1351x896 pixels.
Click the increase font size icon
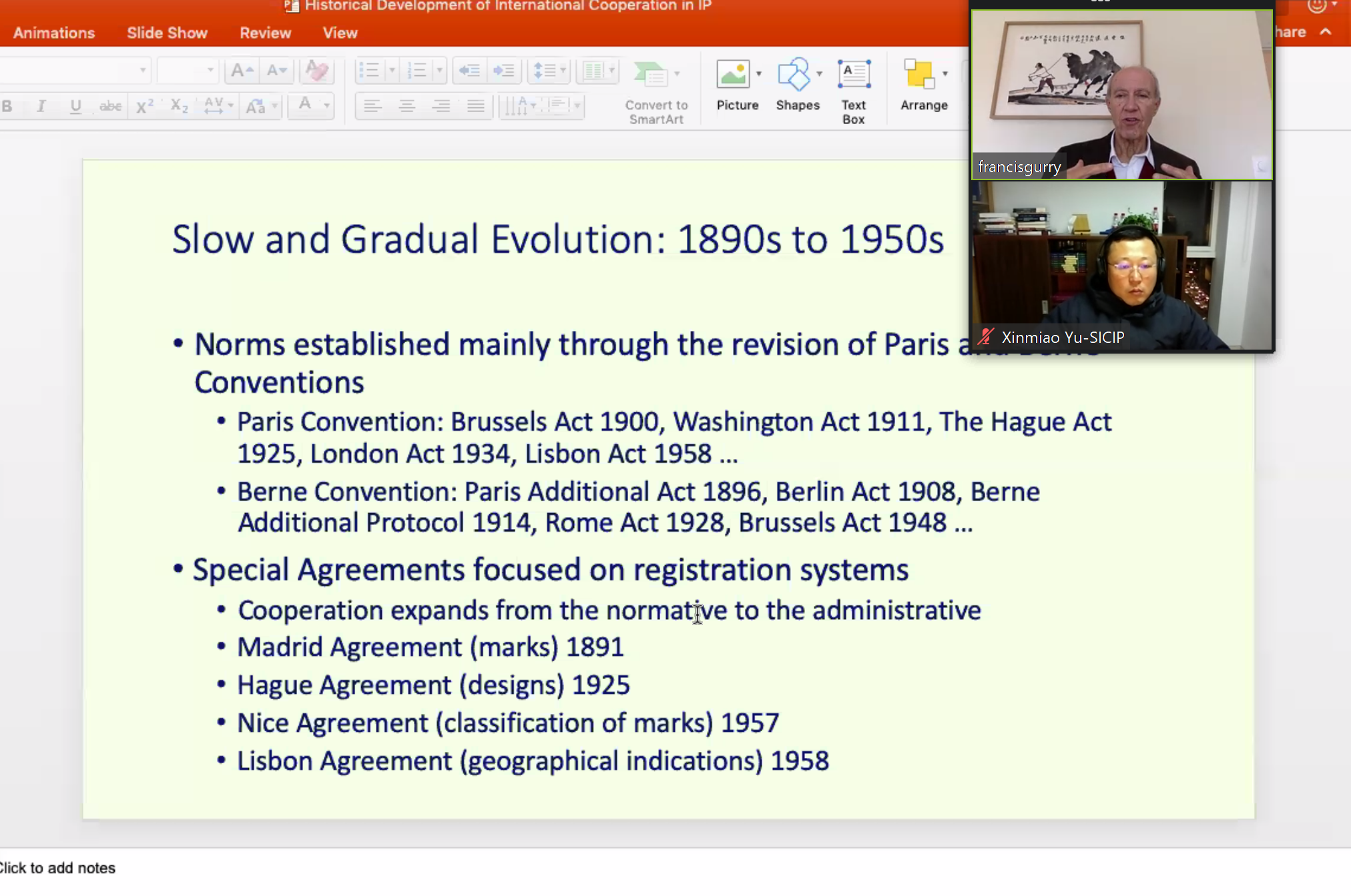coord(241,71)
